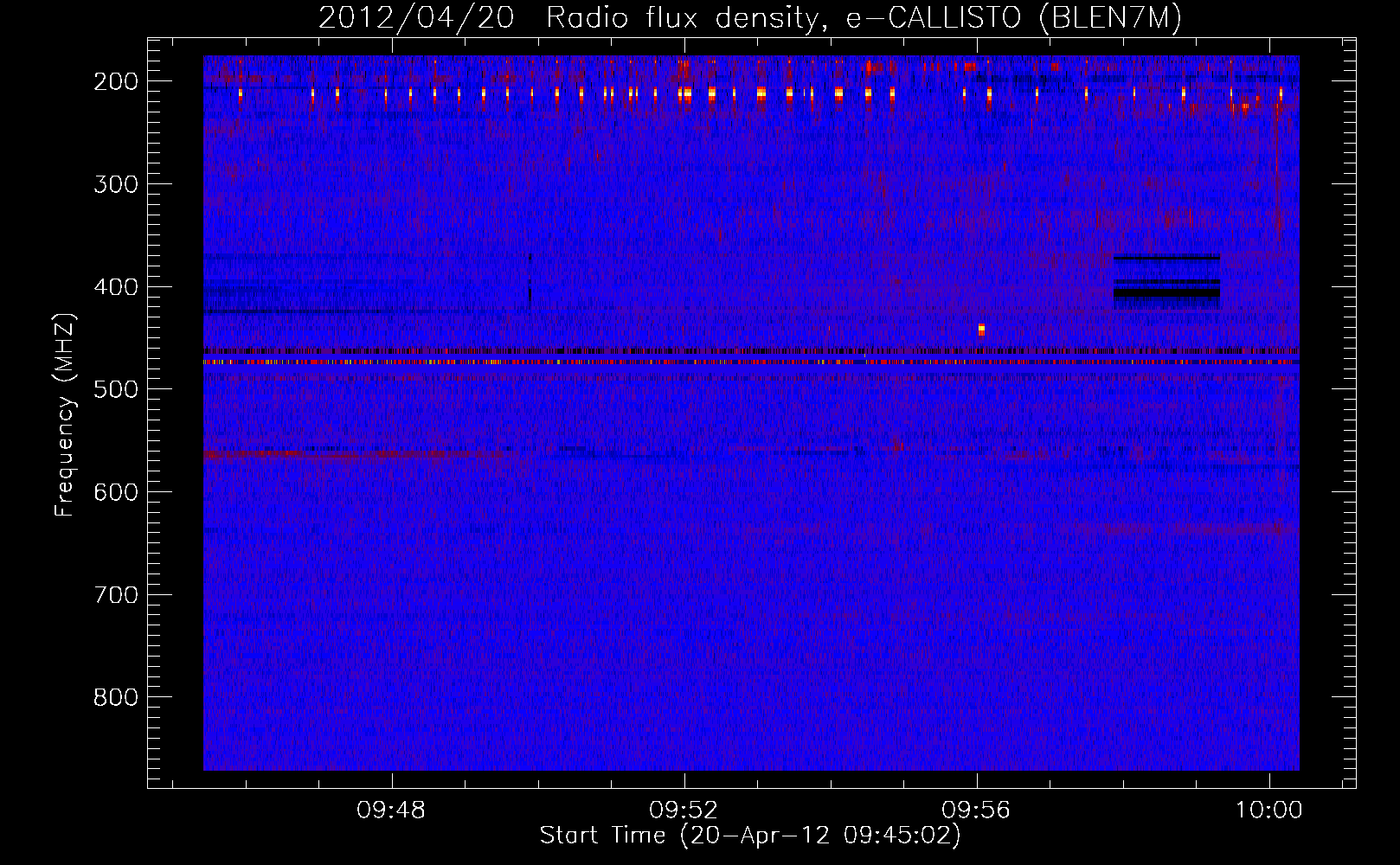Screen dimensions: 1400x865
Task: Click the 09:56 time tick label
Action: (x=977, y=810)
